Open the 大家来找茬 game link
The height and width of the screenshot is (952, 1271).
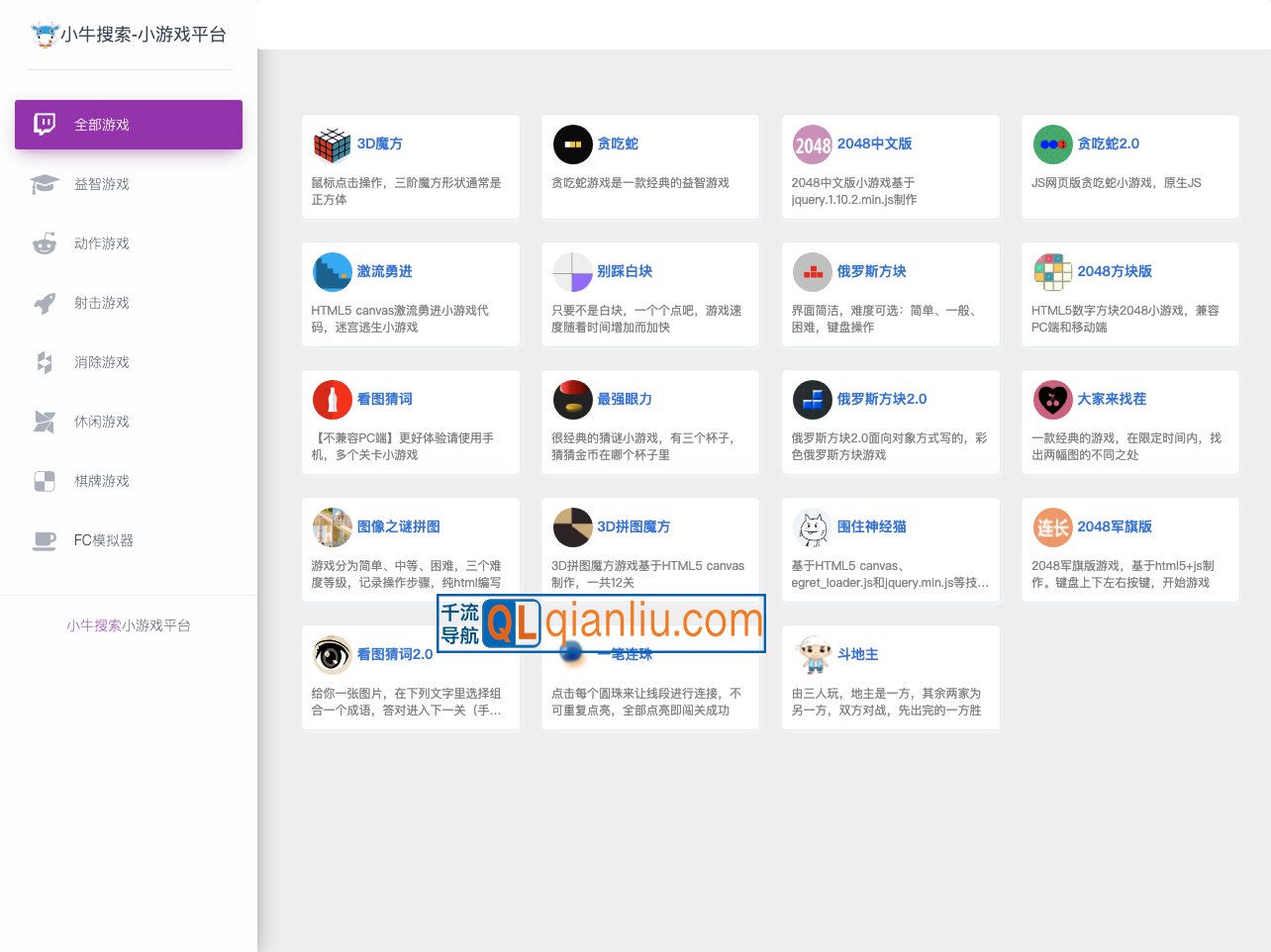click(1112, 399)
